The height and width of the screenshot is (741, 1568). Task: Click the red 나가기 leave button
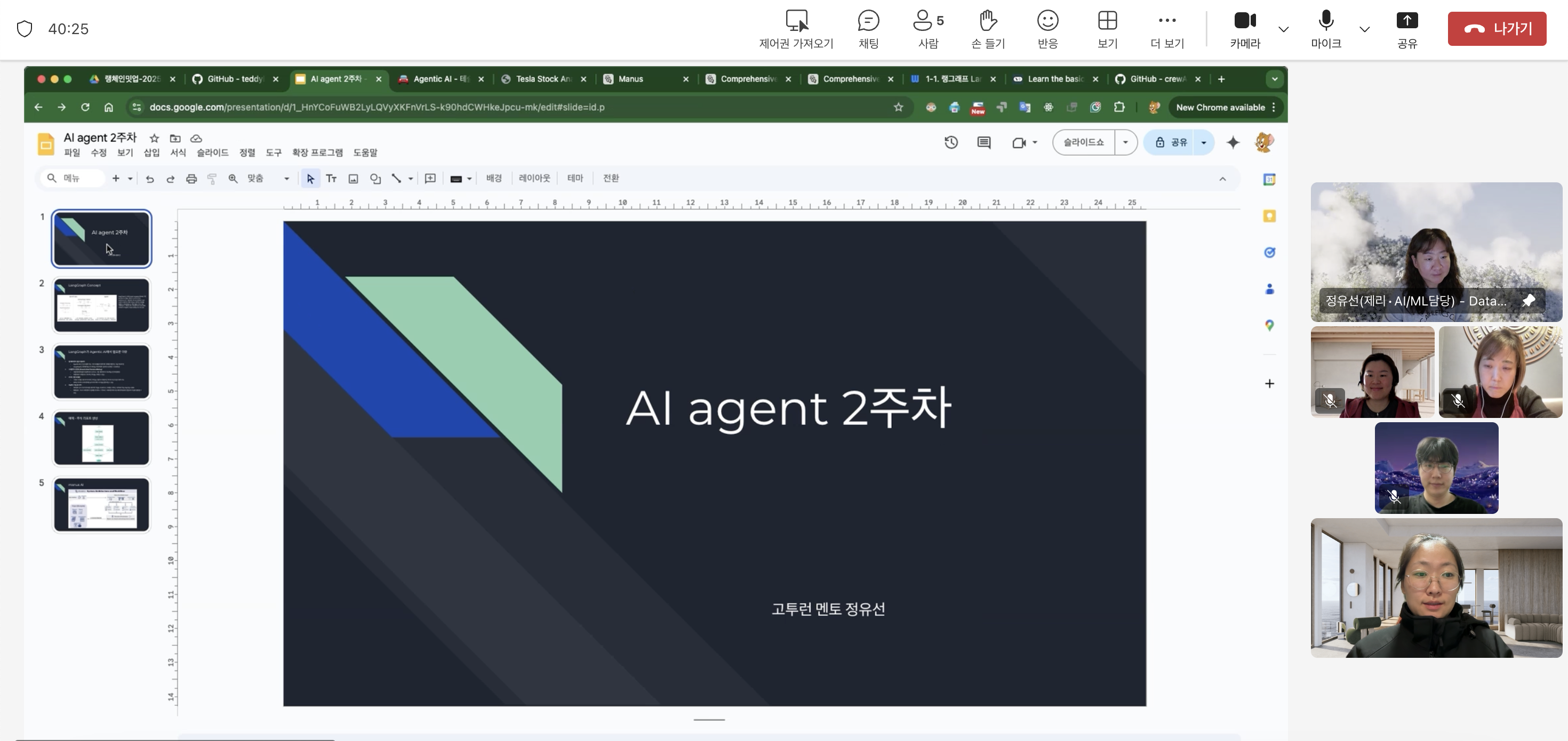[1496, 29]
